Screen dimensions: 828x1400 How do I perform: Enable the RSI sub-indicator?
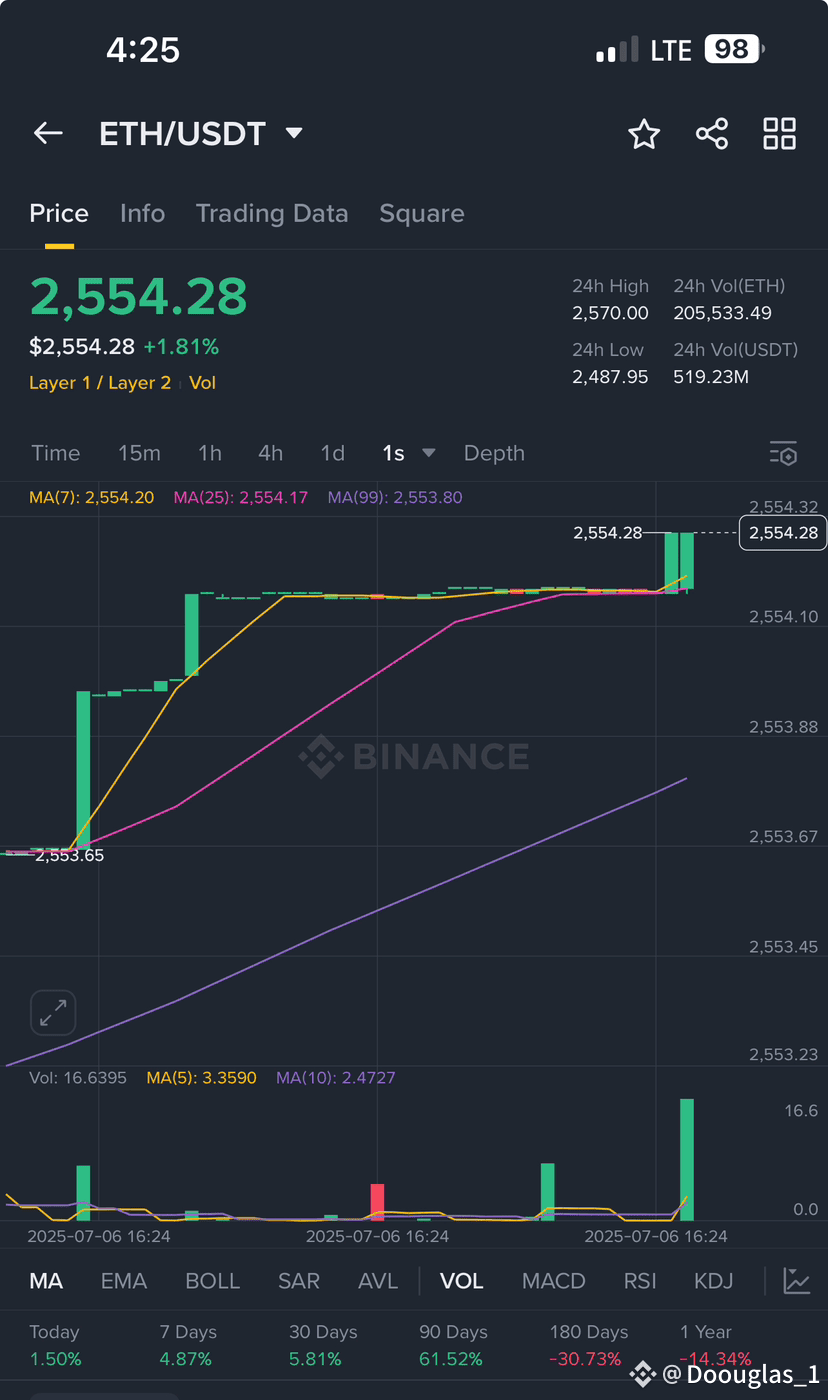tap(640, 1281)
